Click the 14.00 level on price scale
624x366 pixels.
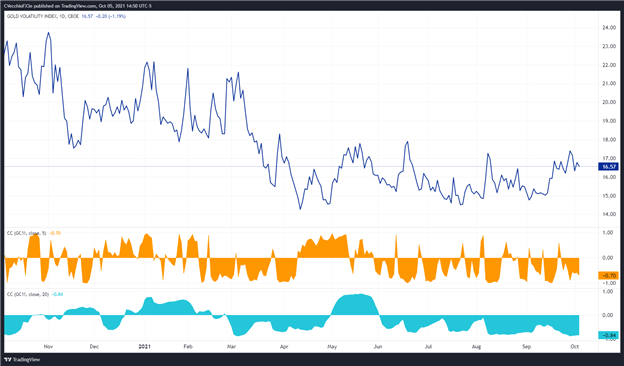(x=609, y=214)
